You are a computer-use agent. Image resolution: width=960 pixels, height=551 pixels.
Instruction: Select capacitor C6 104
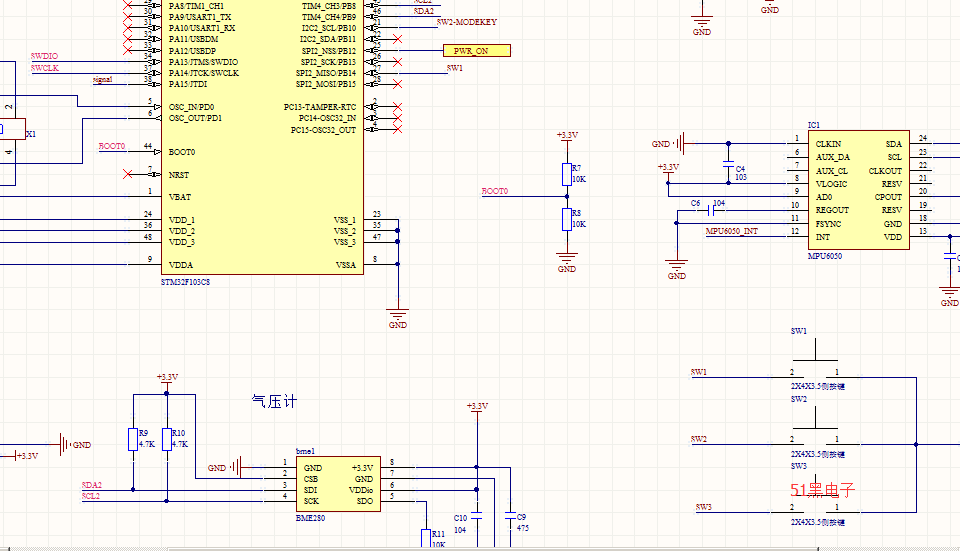[711, 211]
